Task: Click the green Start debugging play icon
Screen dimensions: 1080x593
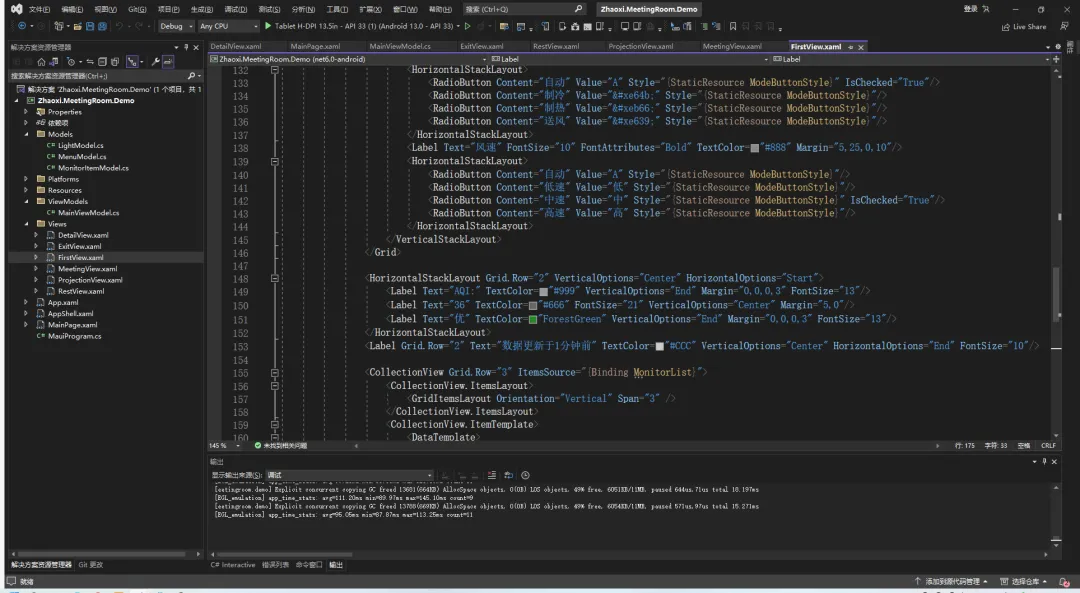Action: 267,26
